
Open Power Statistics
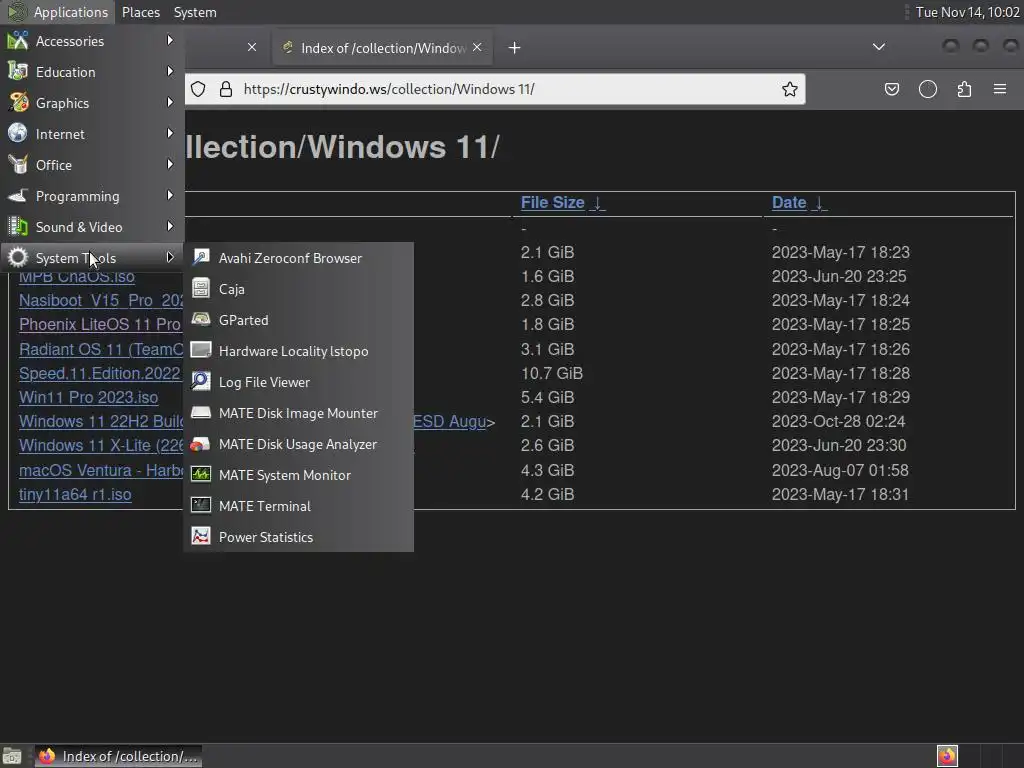tap(298, 537)
